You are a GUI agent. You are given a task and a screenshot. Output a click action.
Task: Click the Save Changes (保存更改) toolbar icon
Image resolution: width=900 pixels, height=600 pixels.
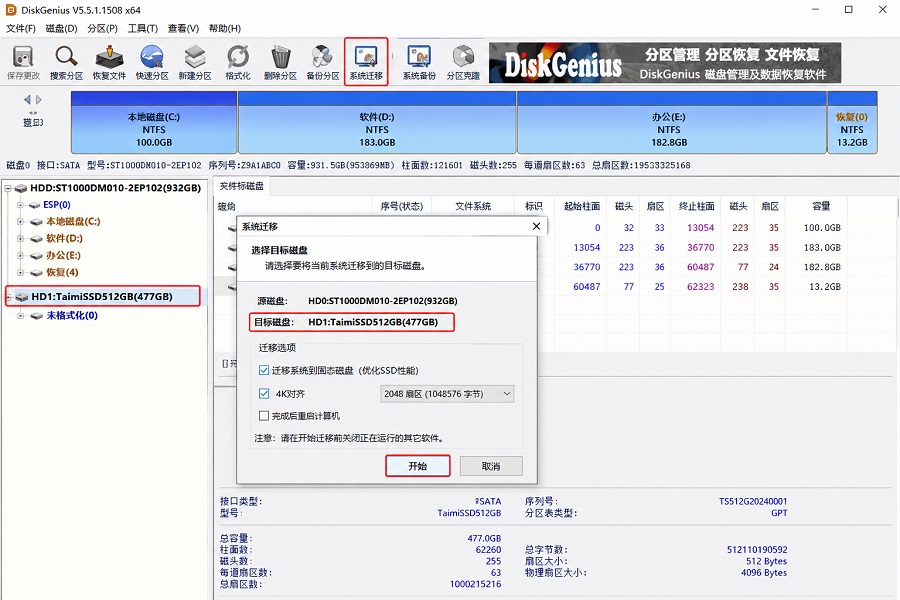click(24, 63)
